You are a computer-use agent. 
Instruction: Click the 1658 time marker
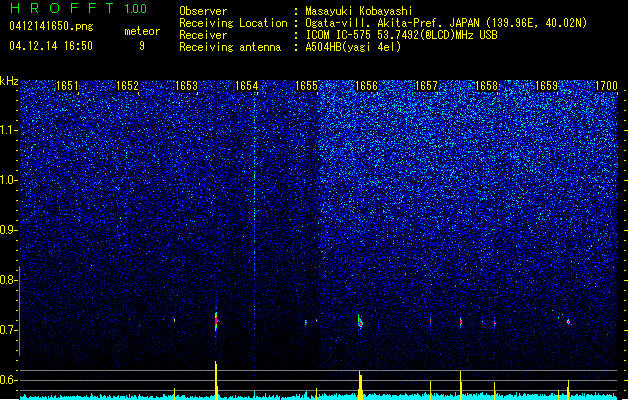(486, 86)
